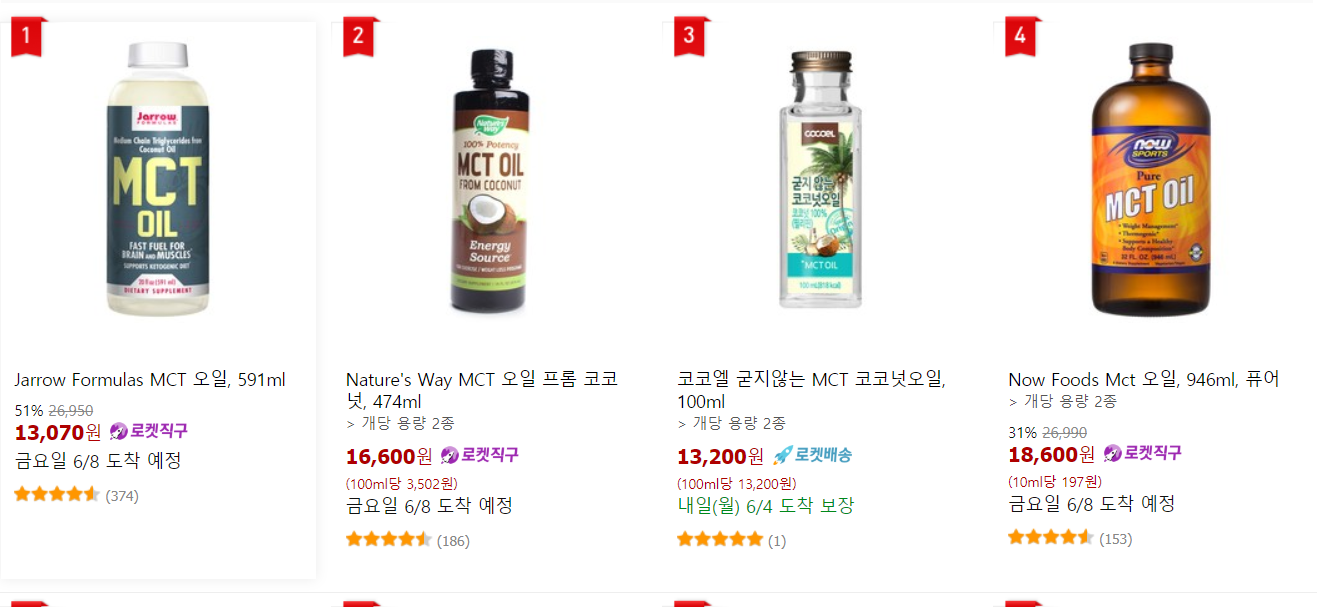Open the Nature's Way MCT Oil bottle image
This screenshot has width=1324, height=607.
click(491, 180)
